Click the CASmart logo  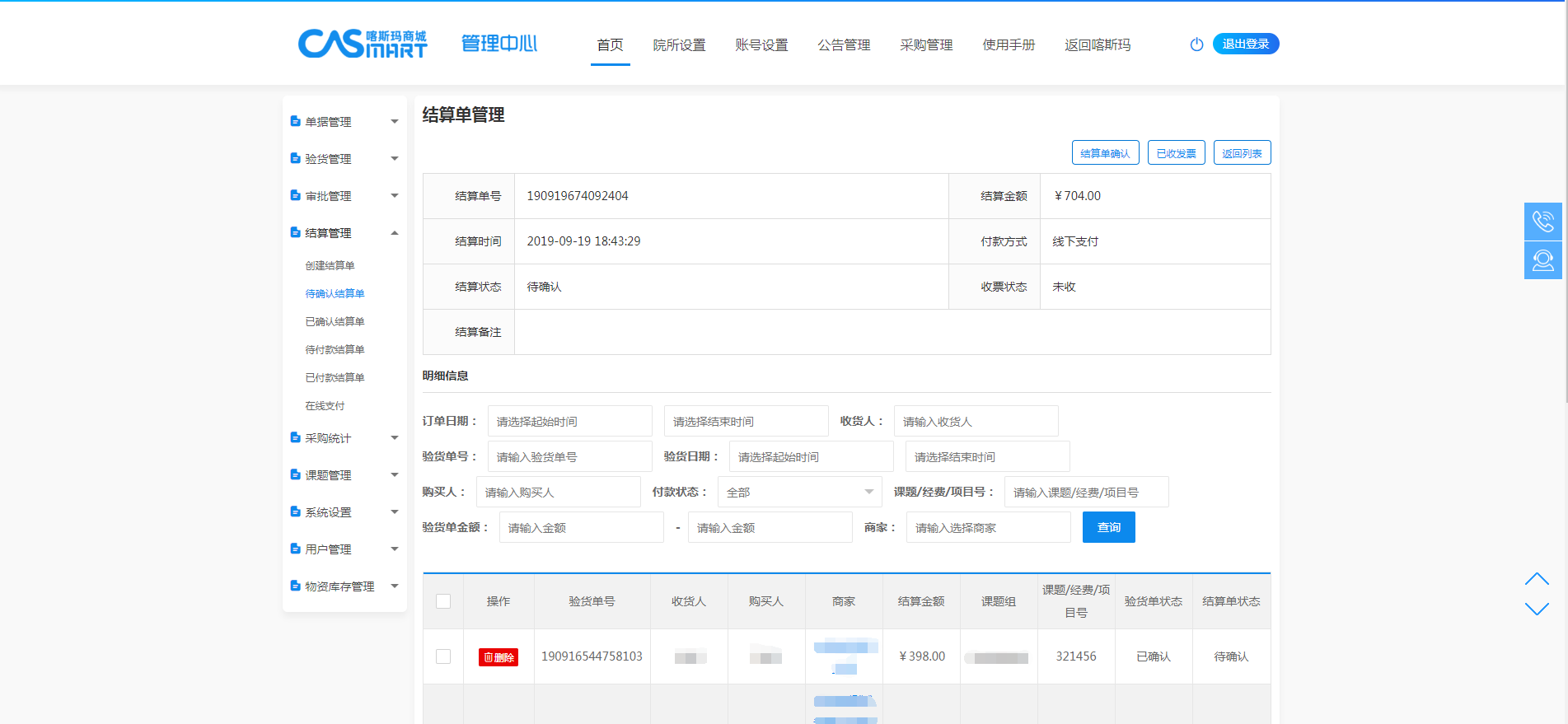(x=363, y=44)
